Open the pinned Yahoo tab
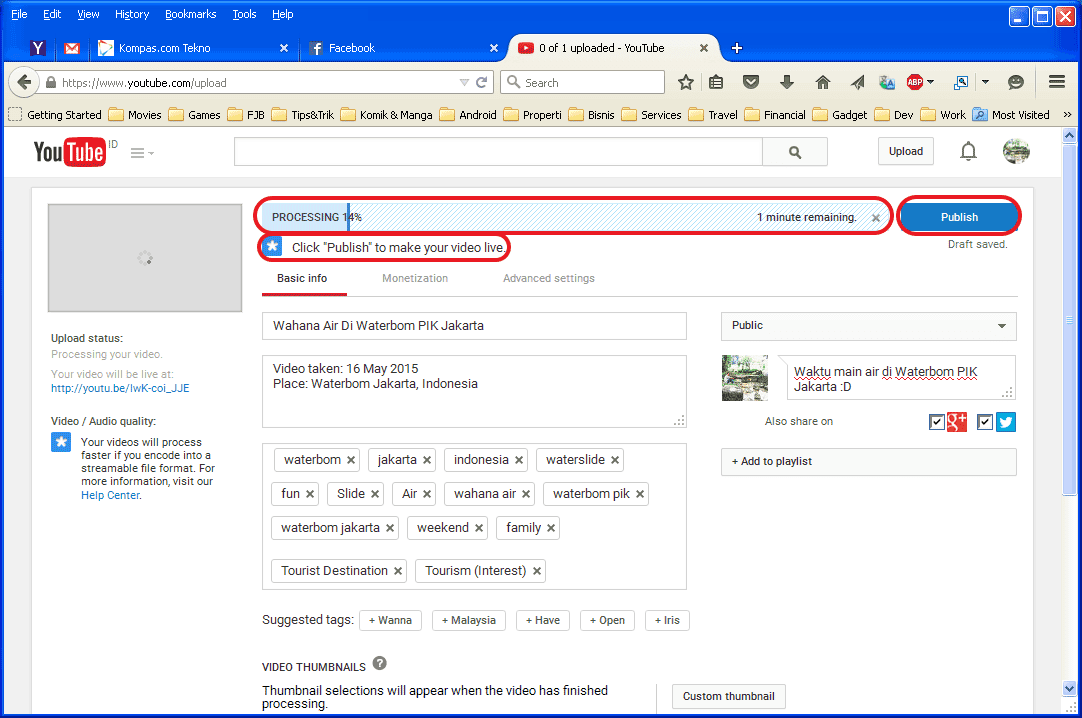This screenshot has height=718, width=1082. click(x=38, y=48)
